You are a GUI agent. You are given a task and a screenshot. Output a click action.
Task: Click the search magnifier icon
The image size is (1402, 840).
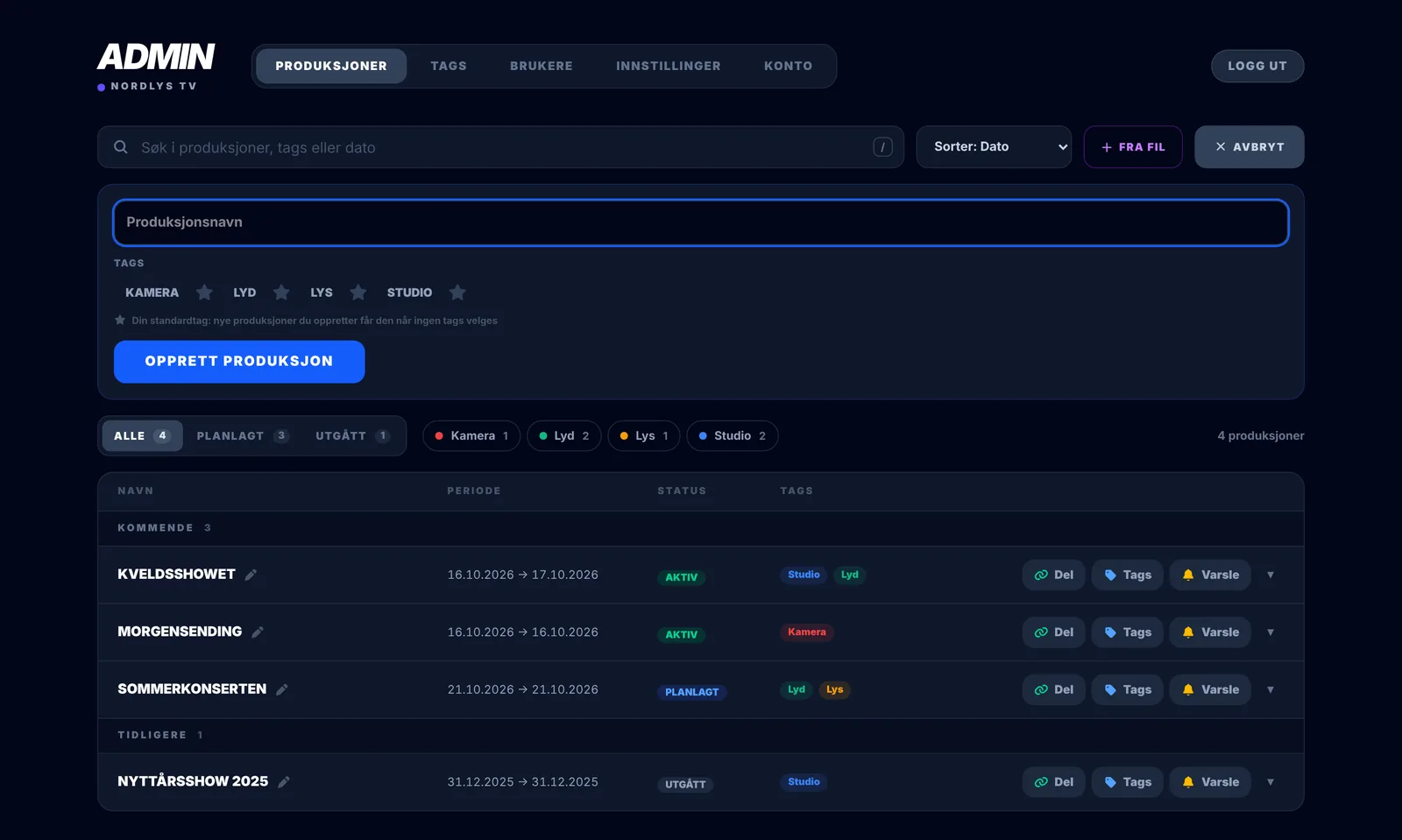click(121, 147)
